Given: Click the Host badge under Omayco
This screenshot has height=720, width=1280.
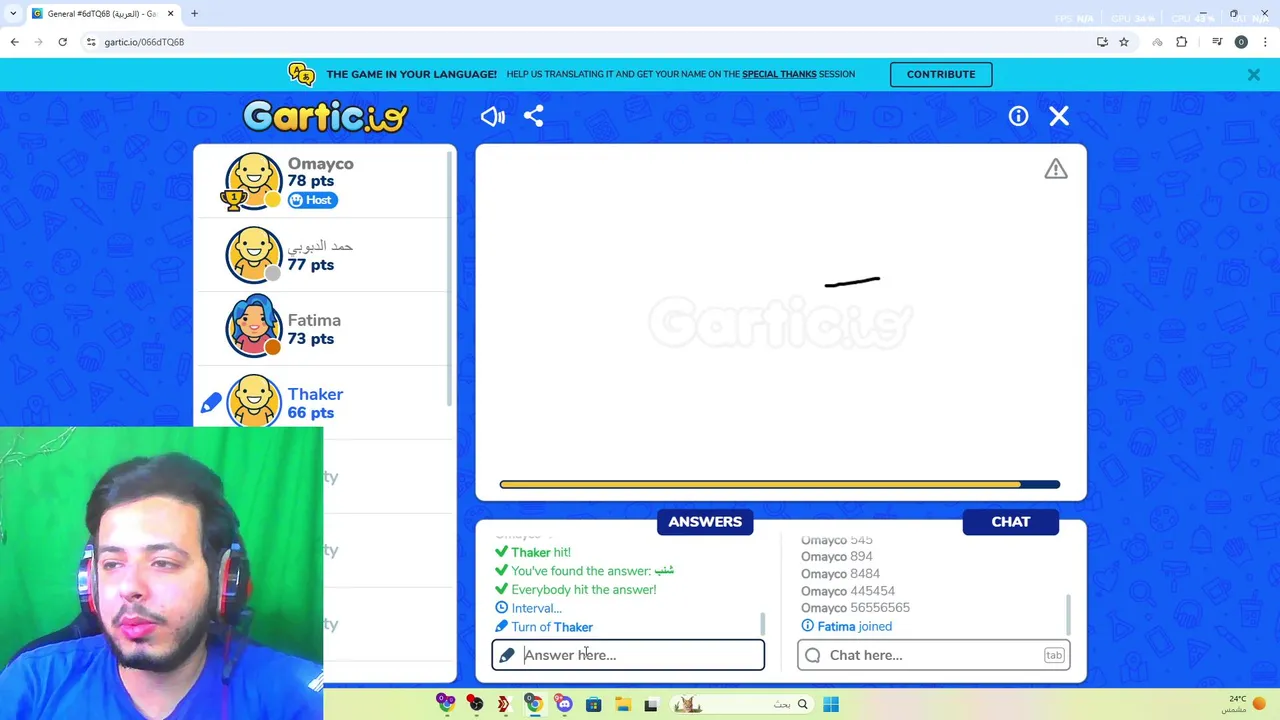Looking at the screenshot, I should point(313,200).
